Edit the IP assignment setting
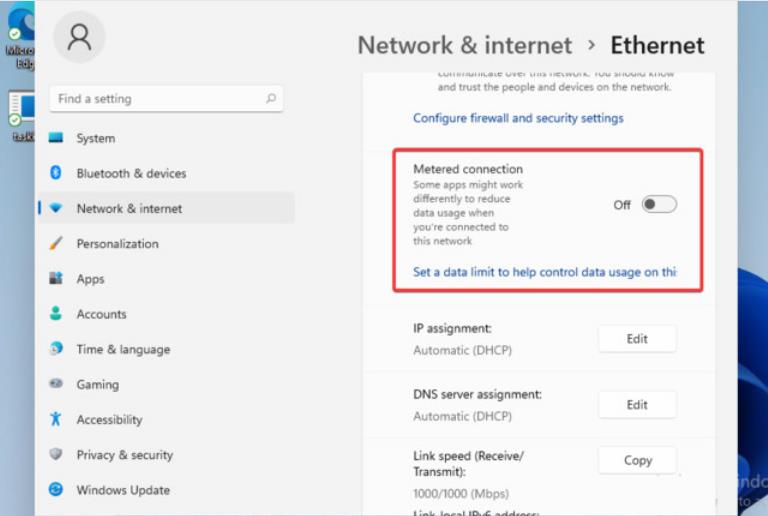This screenshot has height=516, width=768. point(637,339)
